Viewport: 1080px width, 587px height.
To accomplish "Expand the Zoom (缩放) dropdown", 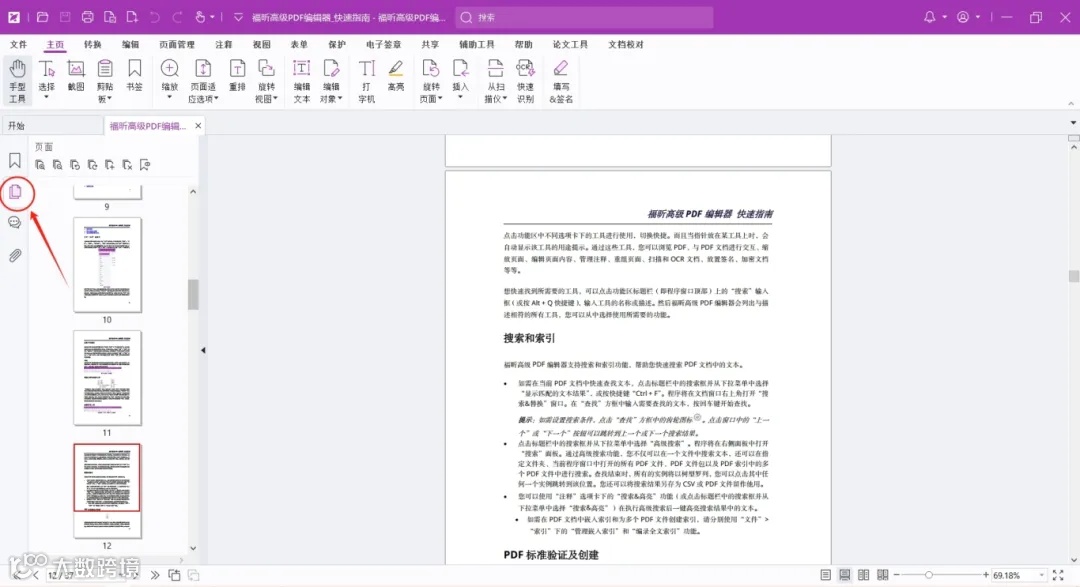I will pos(169,98).
